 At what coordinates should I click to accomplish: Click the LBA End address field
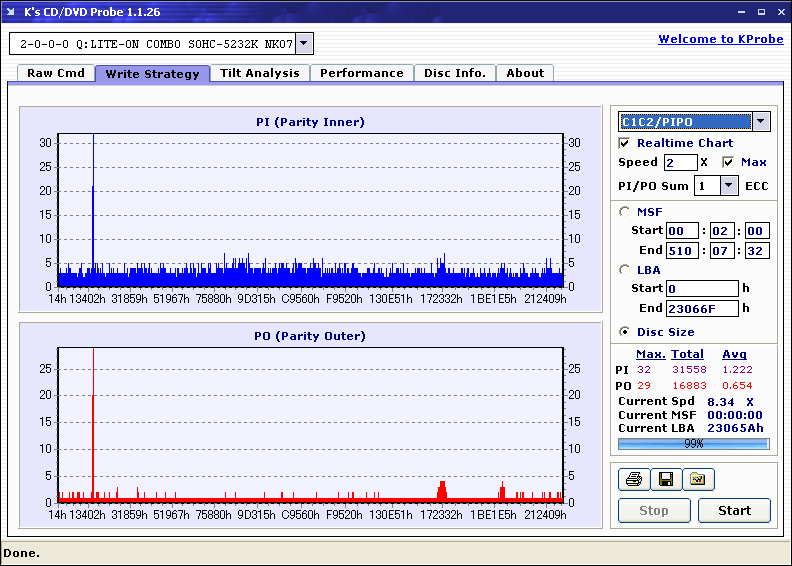point(702,308)
